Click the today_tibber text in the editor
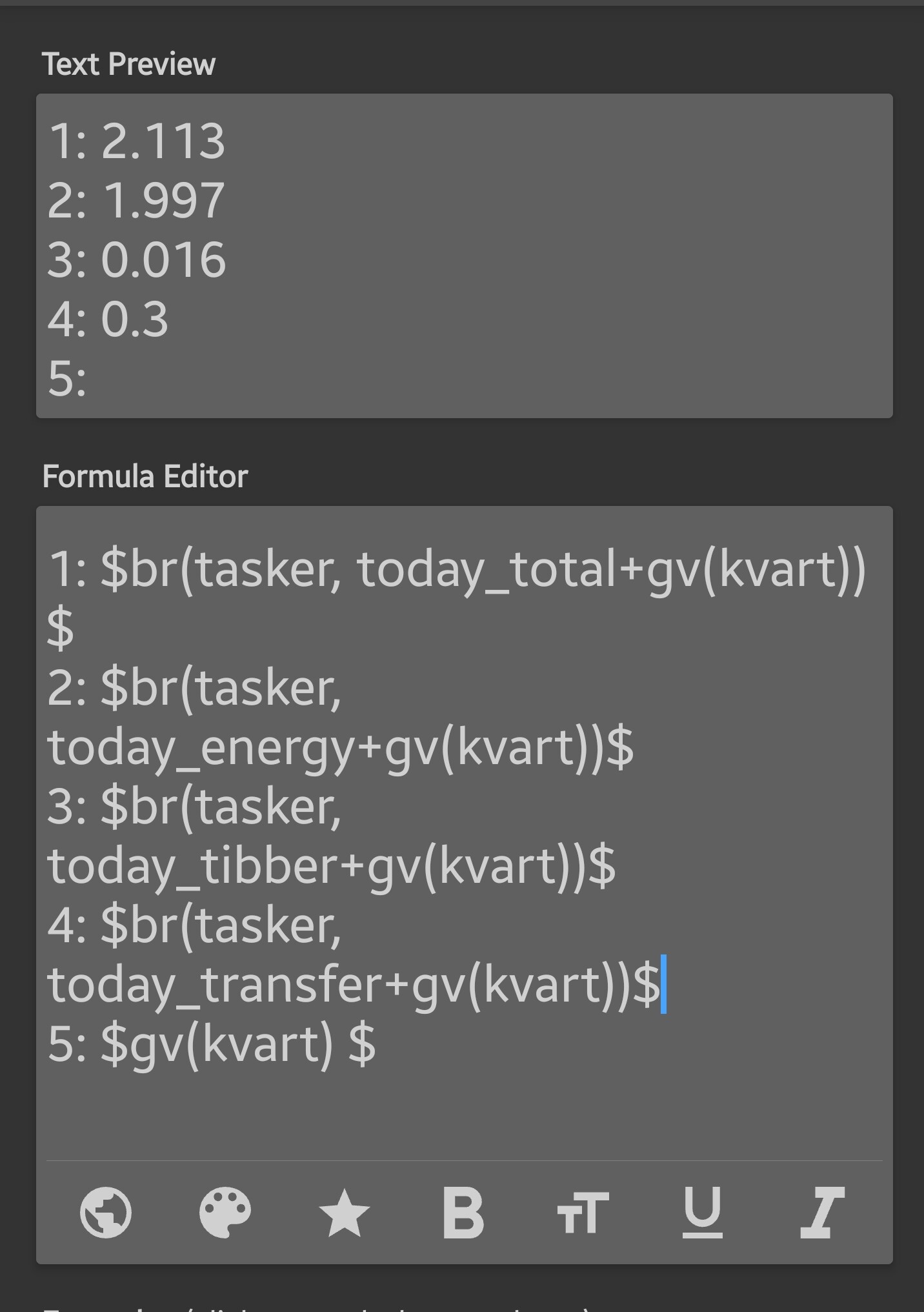 (x=192, y=867)
